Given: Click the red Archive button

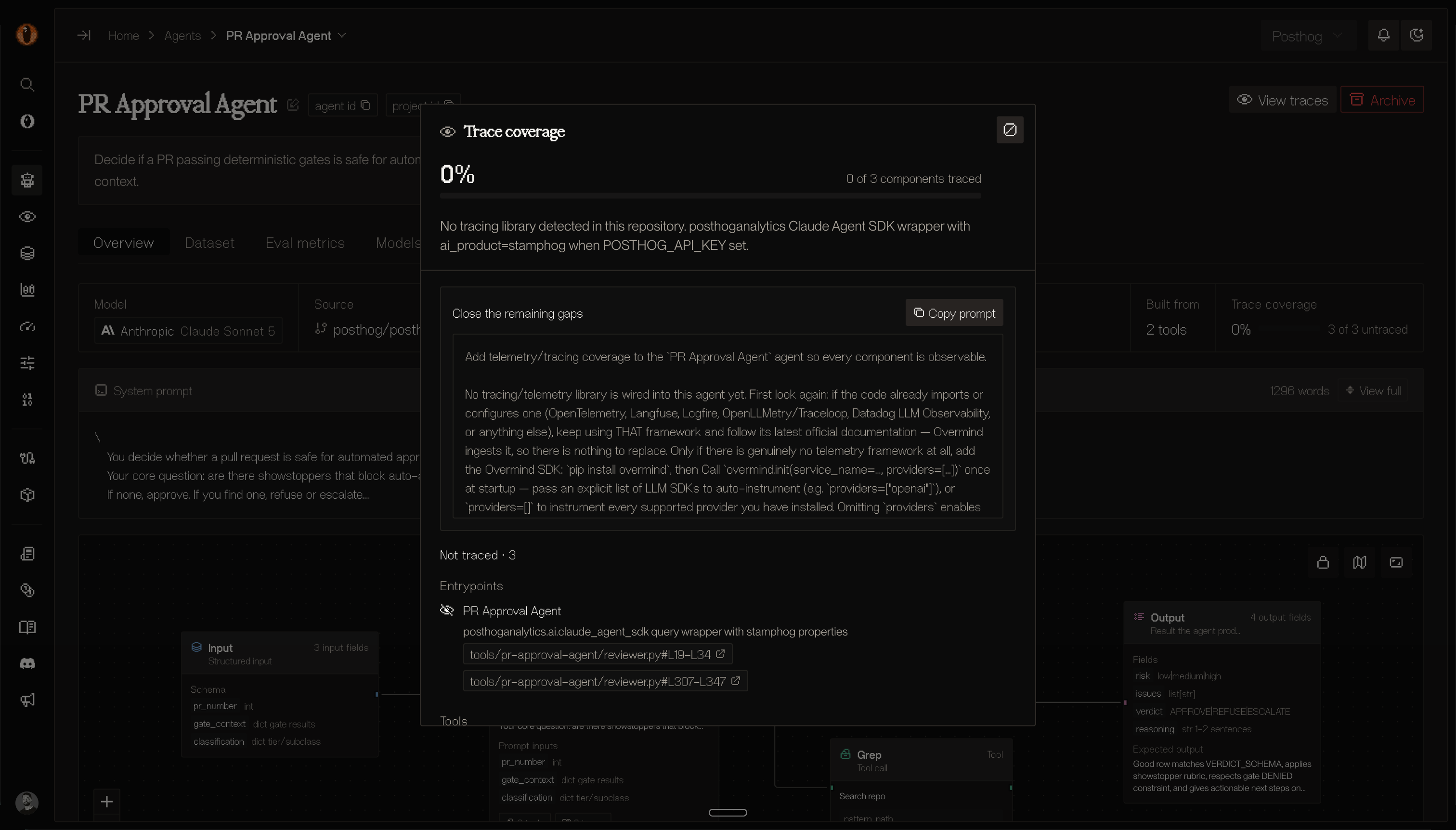Looking at the screenshot, I should coord(1382,100).
